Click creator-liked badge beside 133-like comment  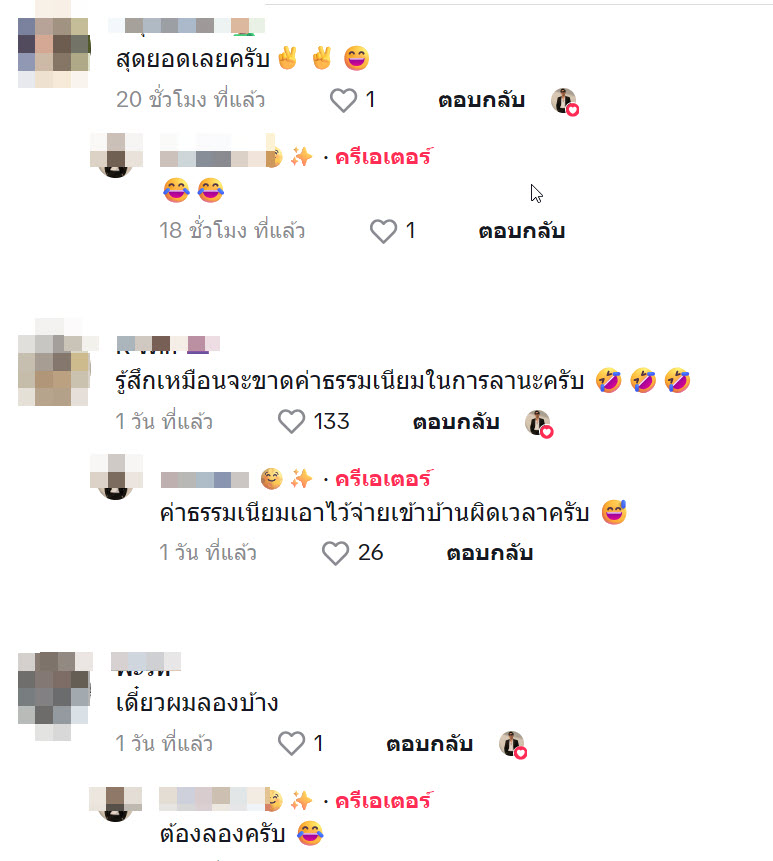tap(539, 424)
